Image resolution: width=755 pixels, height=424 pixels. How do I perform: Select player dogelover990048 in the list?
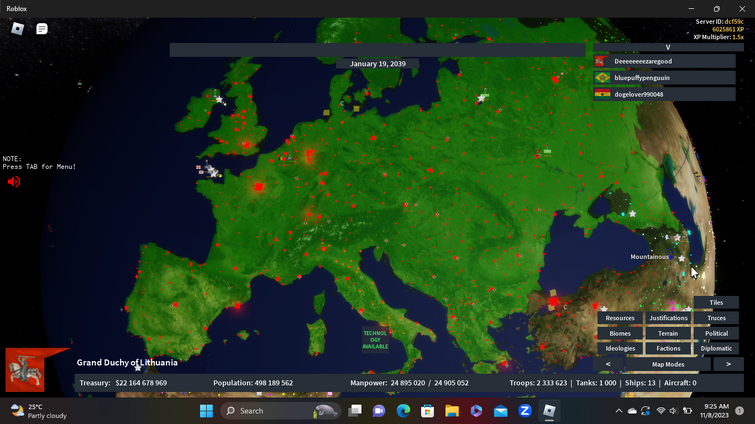664,94
